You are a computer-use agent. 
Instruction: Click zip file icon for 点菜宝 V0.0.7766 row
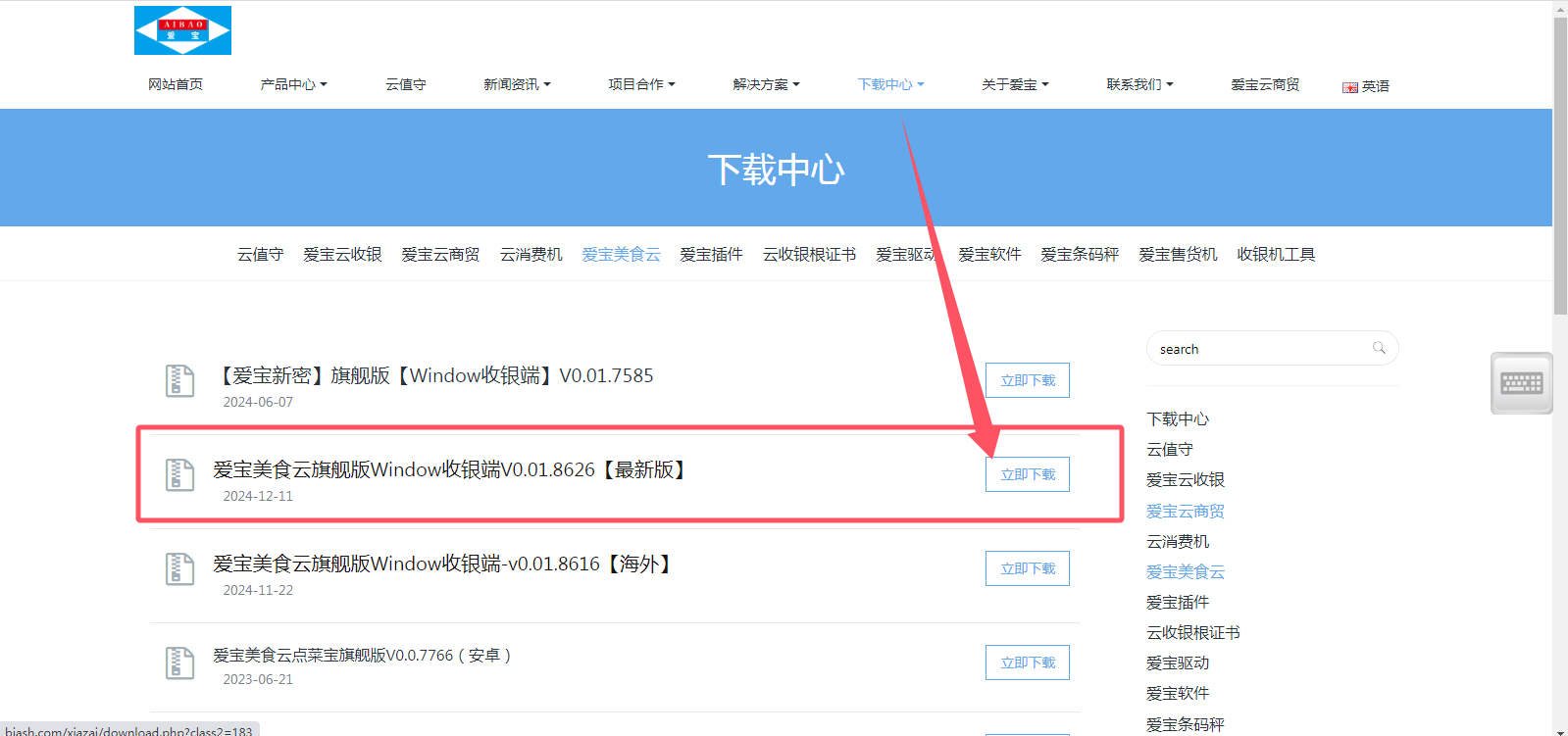[x=179, y=662]
